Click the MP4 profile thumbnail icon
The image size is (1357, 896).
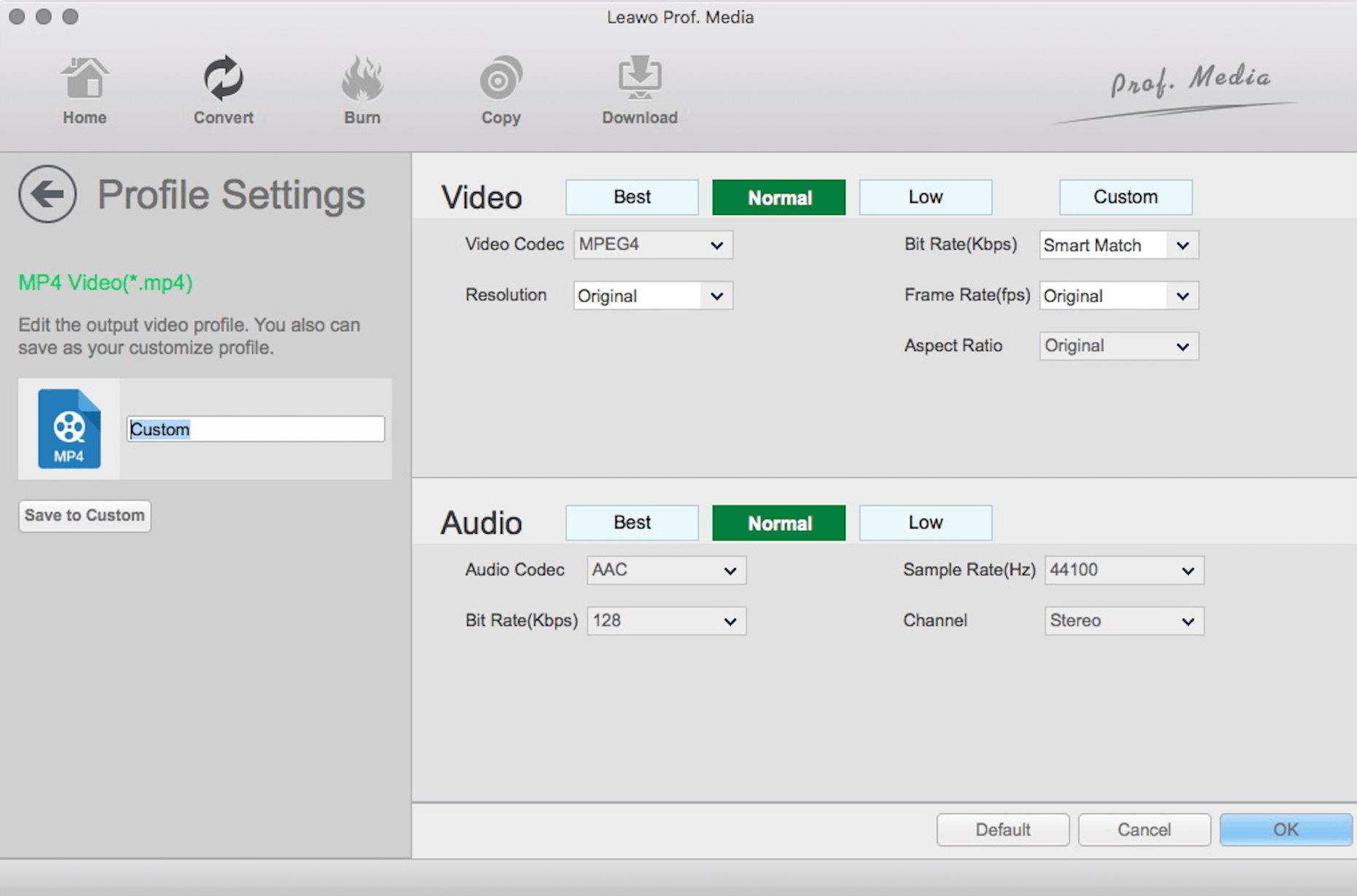pyautogui.click(x=69, y=428)
